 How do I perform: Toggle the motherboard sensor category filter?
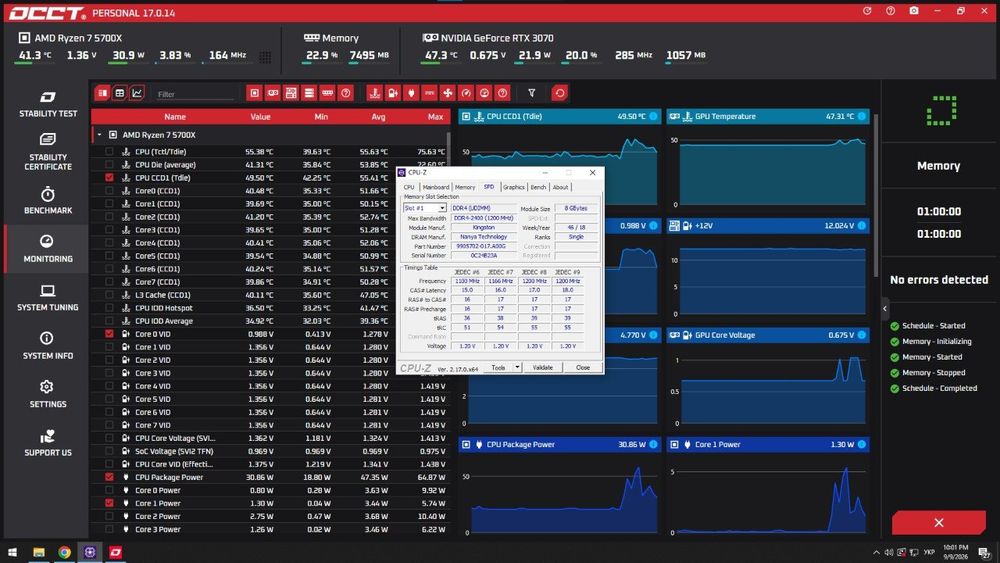point(291,93)
